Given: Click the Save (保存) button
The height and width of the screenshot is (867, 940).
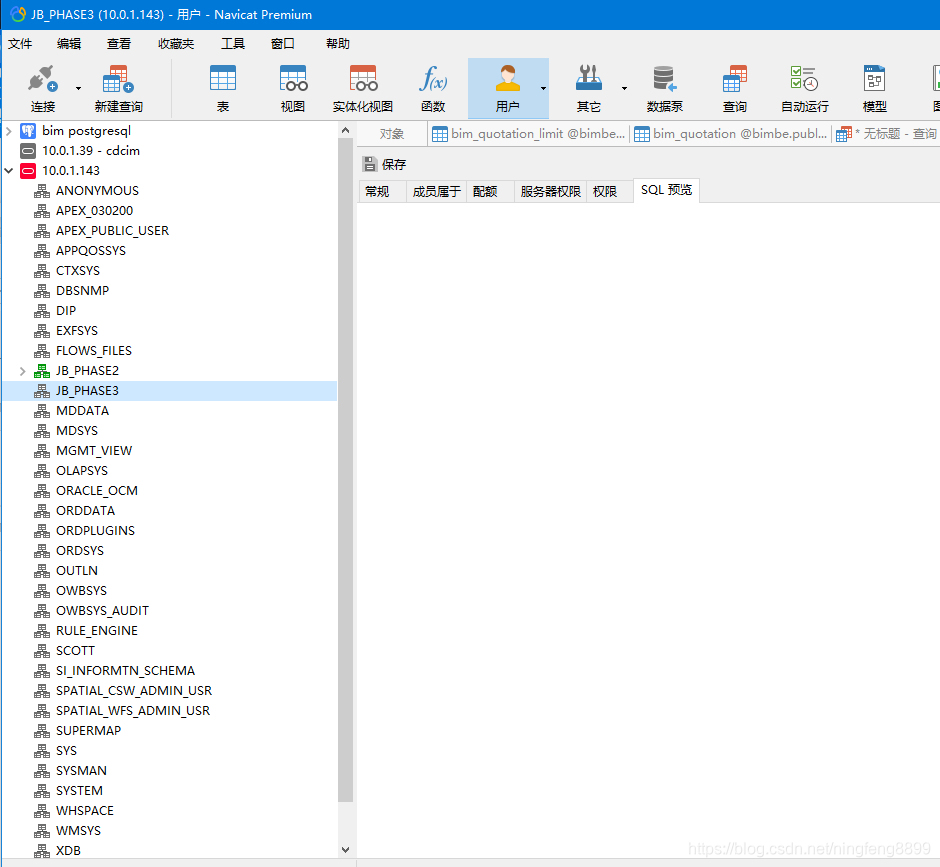Looking at the screenshot, I should pos(384,164).
